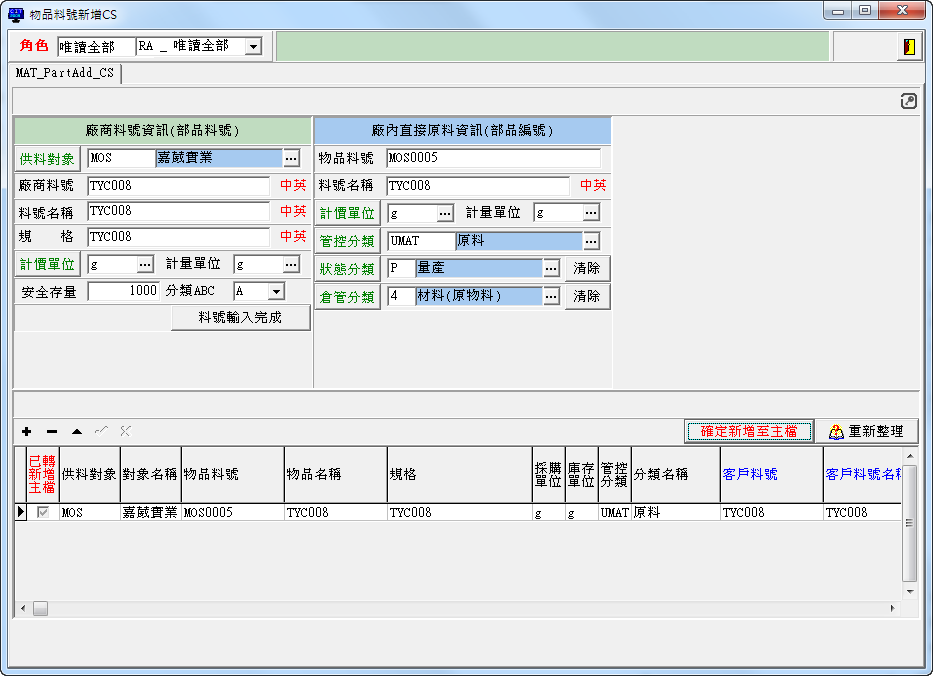Click the 確定新增至主檔 button
Image resolution: width=933 pixels, height=676 pixels.
coord(749,431)
